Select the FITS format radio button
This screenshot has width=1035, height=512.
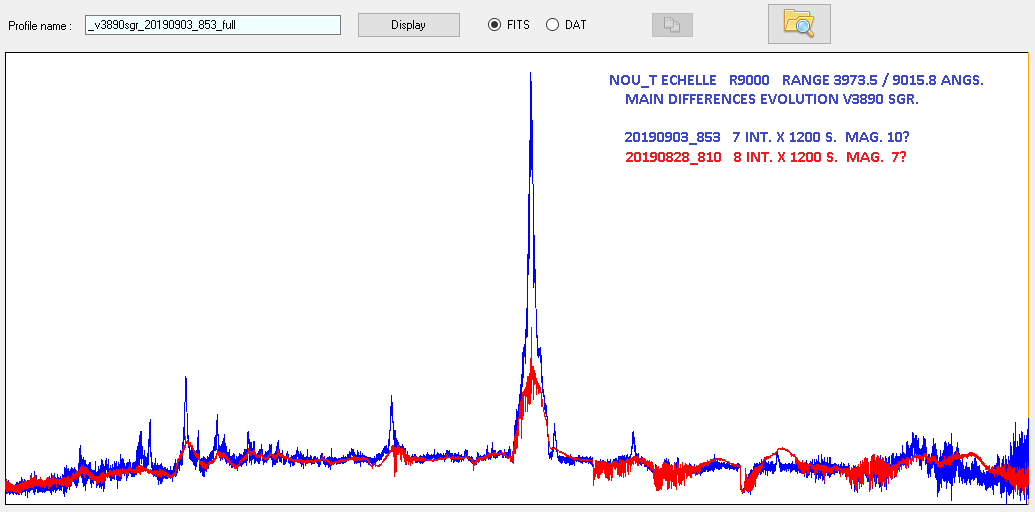[x=494, y=25]
